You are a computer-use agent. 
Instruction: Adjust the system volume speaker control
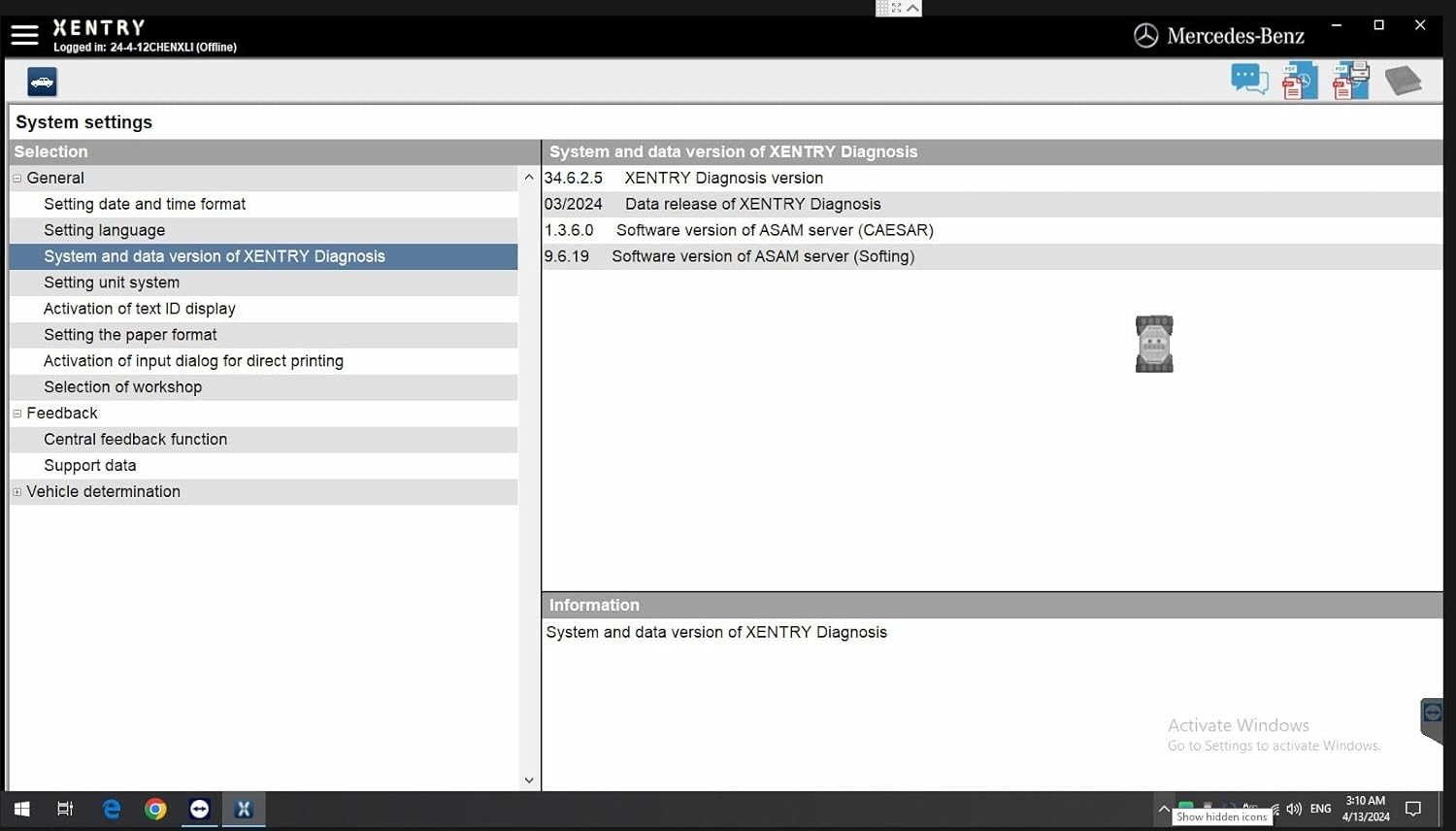(x=1293, y=809)
